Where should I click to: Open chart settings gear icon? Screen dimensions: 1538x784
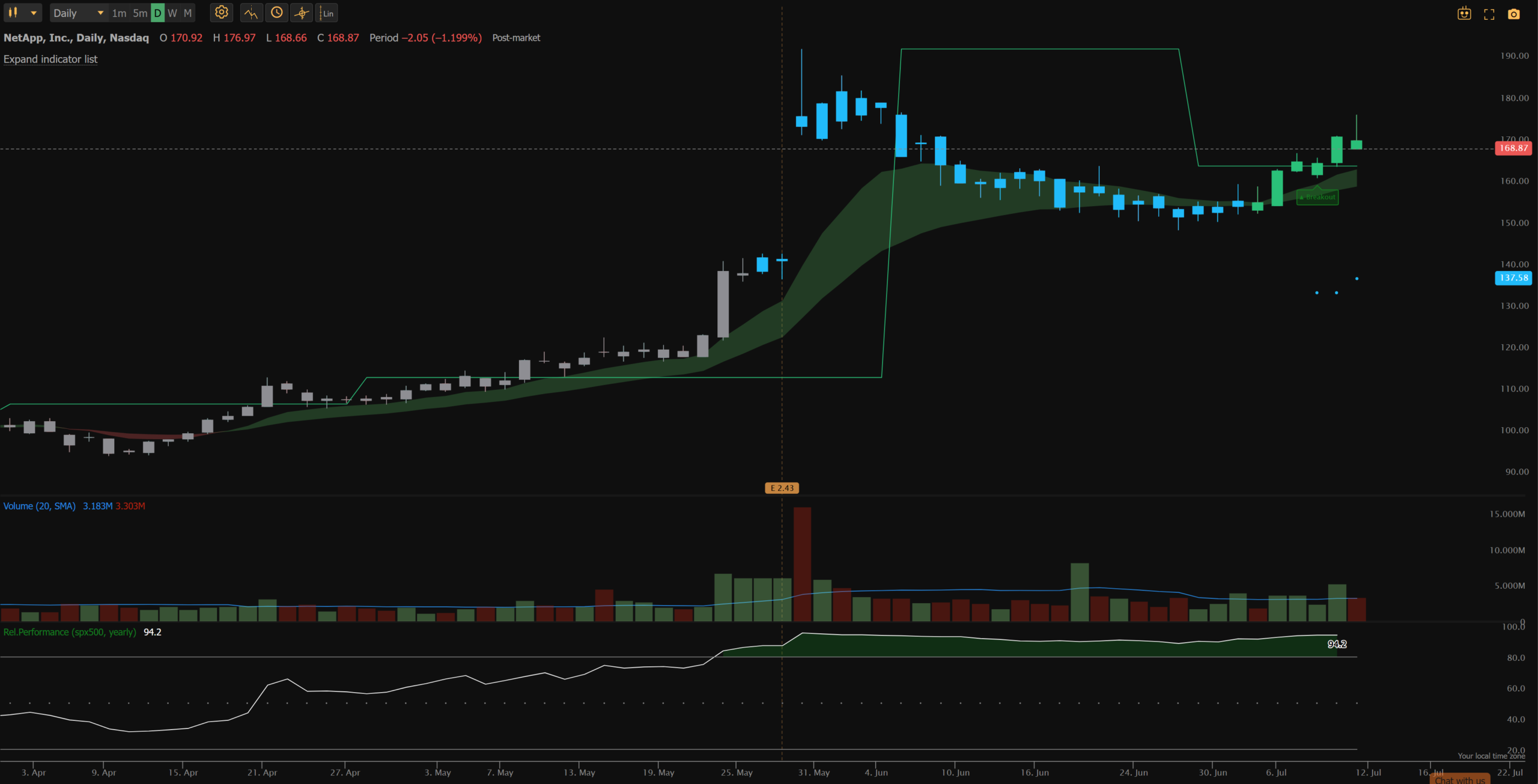tap(222, 13)
